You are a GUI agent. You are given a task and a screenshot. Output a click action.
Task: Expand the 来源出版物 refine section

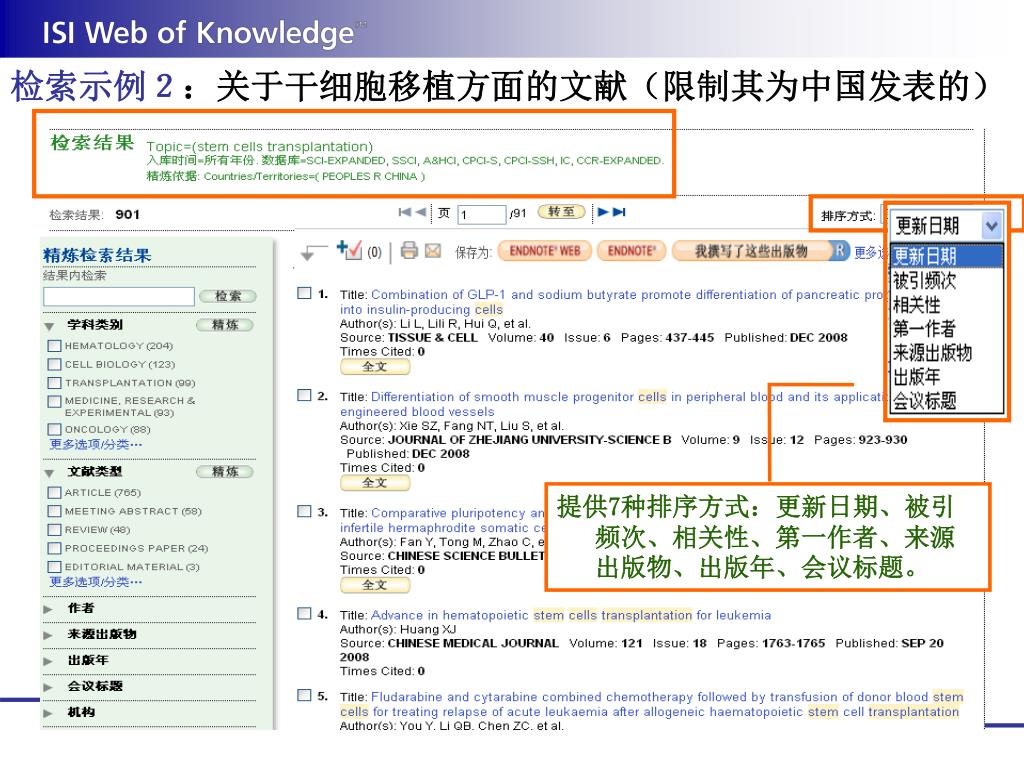48,635
